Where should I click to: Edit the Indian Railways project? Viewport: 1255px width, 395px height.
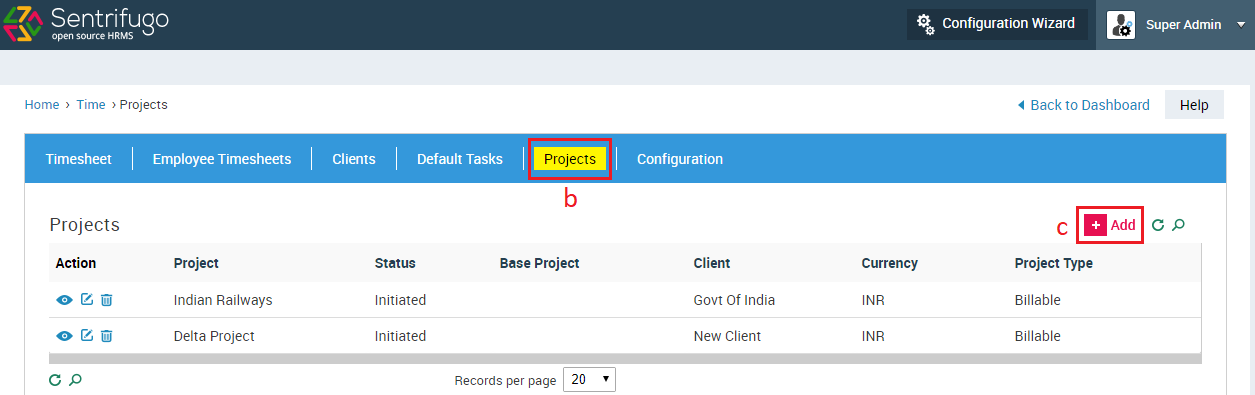(x=87, y=300)
